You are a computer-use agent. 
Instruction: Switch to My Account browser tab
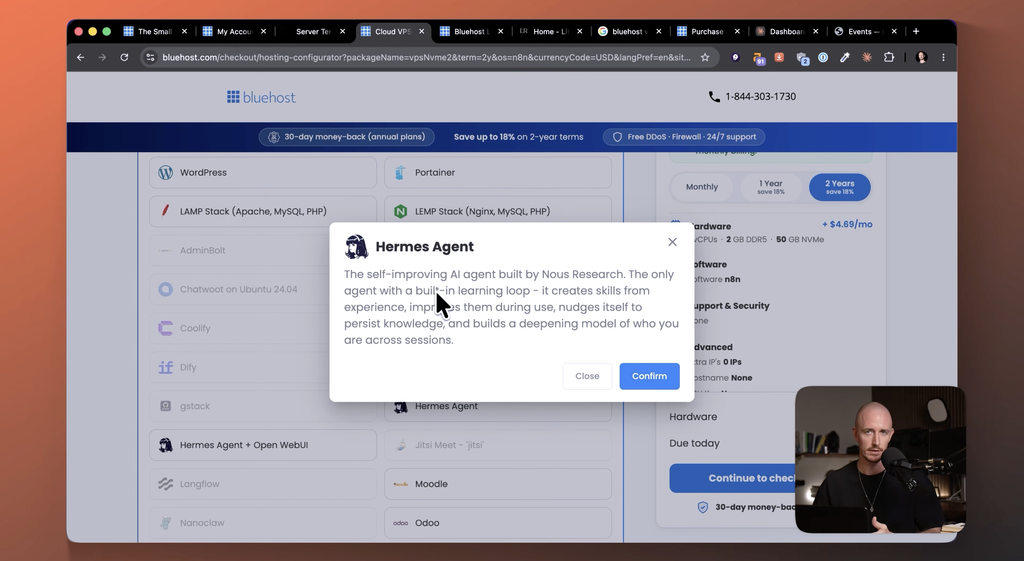pos(234,31)
